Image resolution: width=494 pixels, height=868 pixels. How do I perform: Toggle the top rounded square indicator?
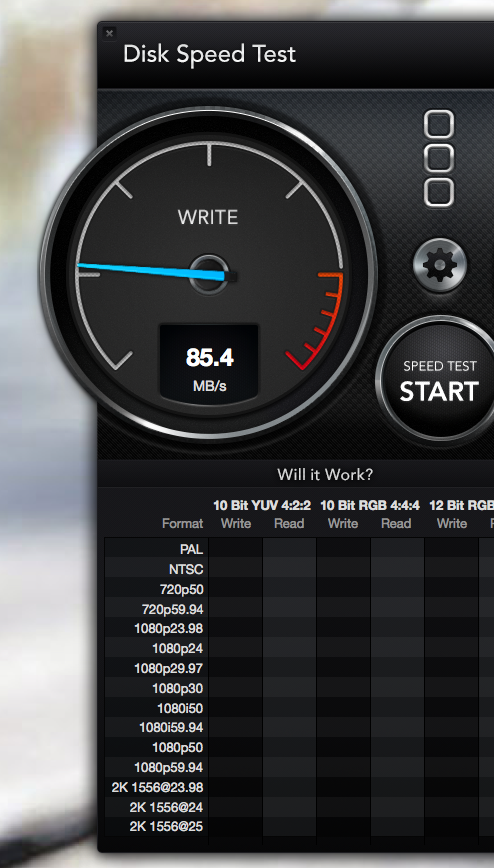[x=439, y=124]
